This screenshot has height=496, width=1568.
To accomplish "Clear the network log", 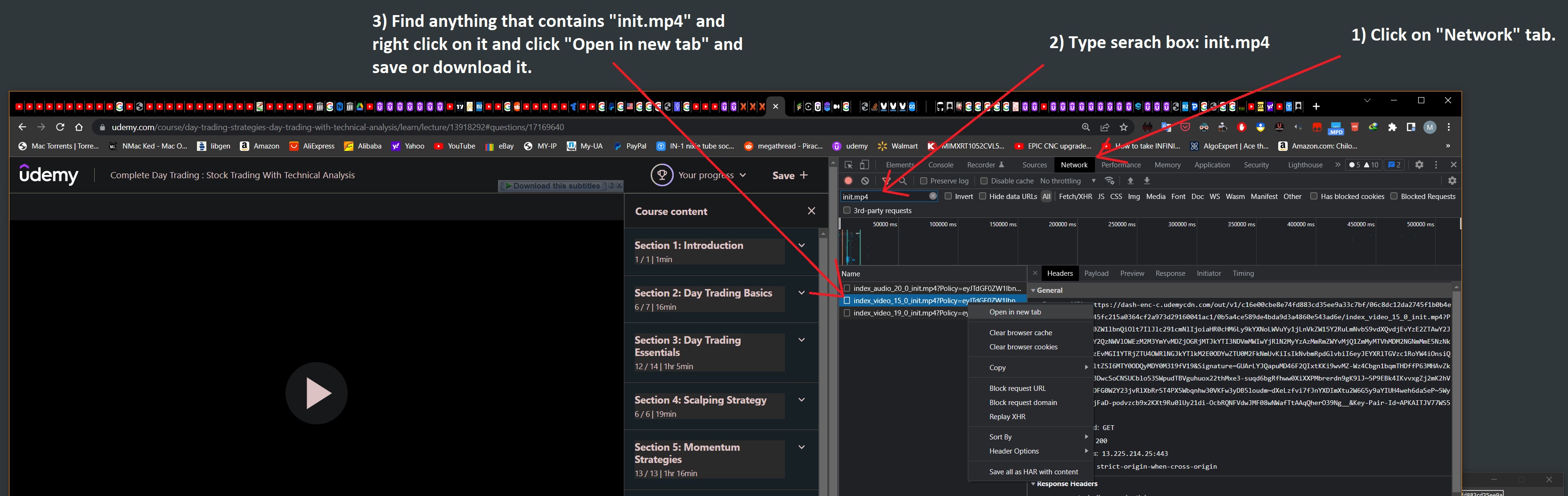I will tap(865, 181).
